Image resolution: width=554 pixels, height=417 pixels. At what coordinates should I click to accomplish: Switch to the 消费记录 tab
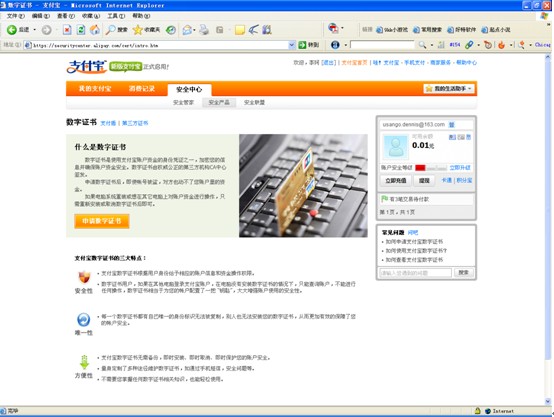coord(142,89)
